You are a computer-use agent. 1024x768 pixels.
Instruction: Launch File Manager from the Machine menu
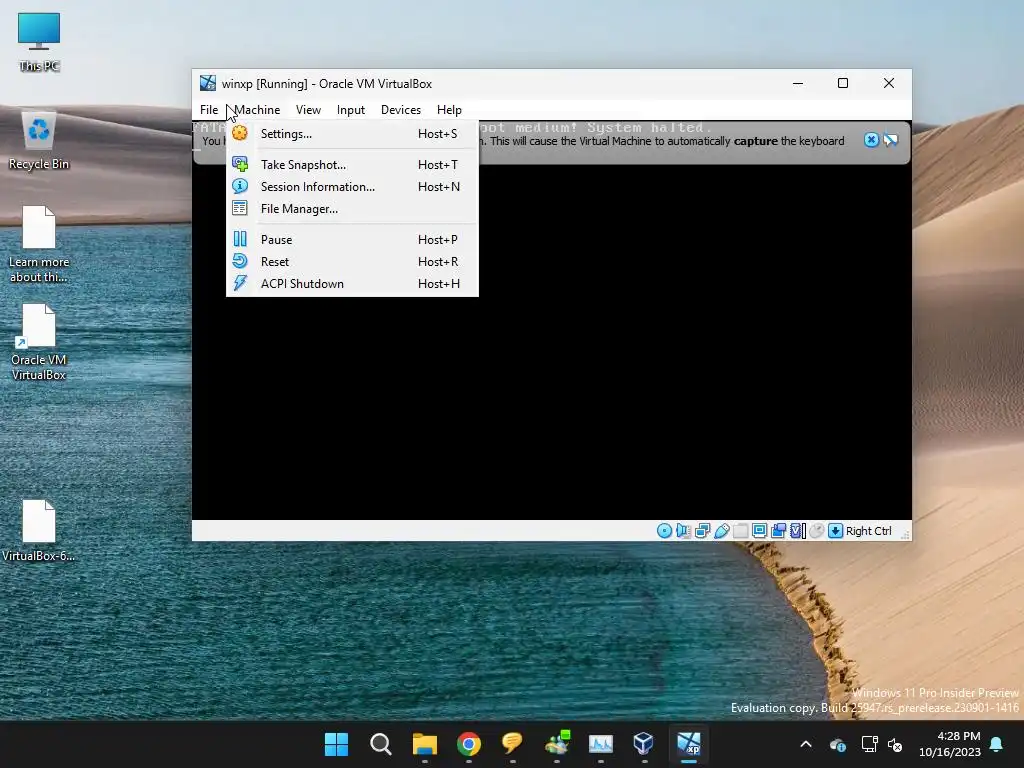(352, 209)
